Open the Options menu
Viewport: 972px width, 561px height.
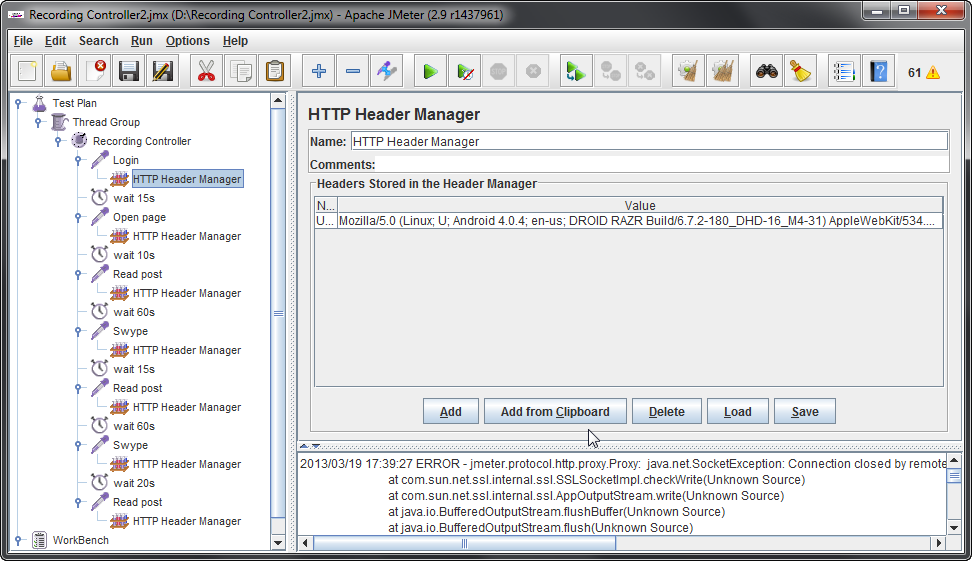coord(187,41)
